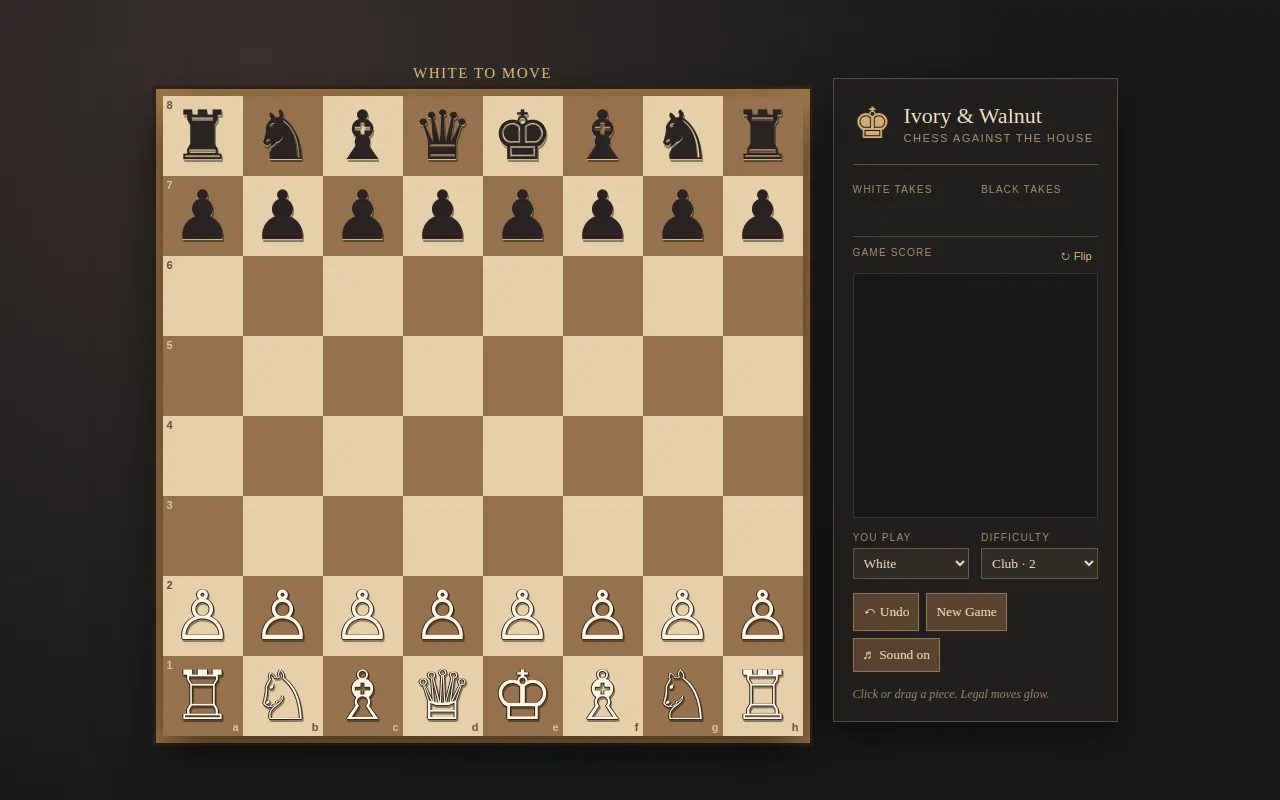Choose the white rook on h1
This screenshot has width=1280, height=800.
pyautogui.click(x=763, y=696)
